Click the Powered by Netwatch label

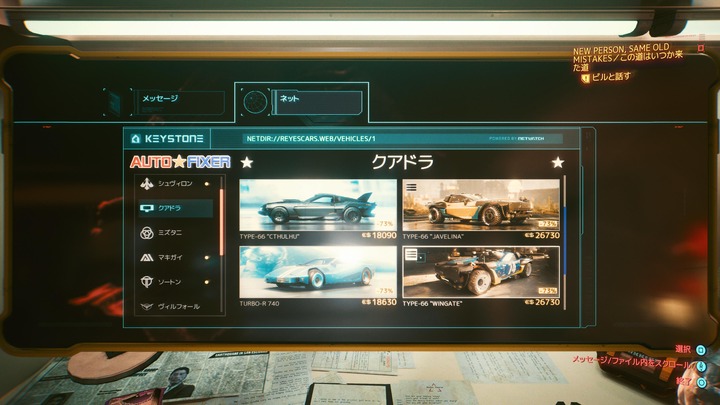517,138
